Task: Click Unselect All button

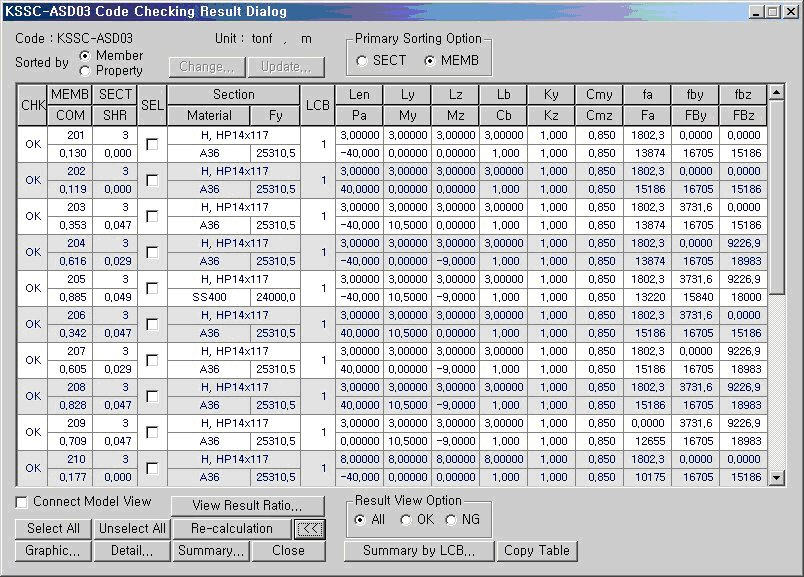Action: [x=132, y=529]
